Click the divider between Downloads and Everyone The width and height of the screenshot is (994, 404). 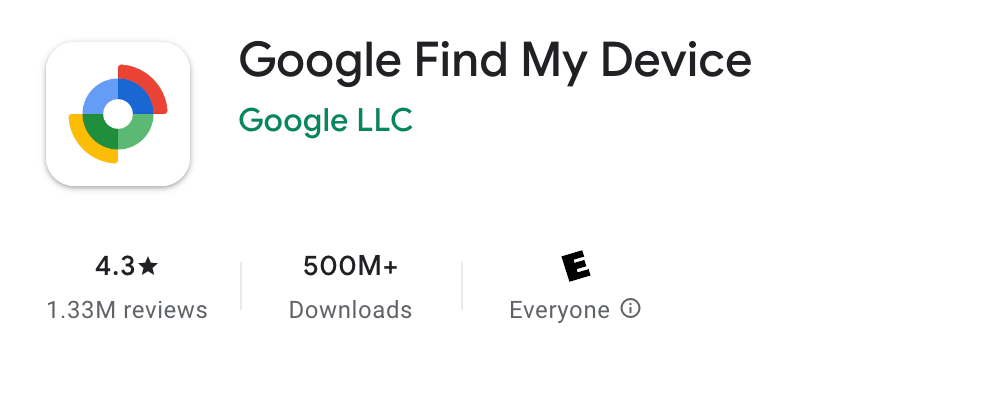click(x=462, y=286)
